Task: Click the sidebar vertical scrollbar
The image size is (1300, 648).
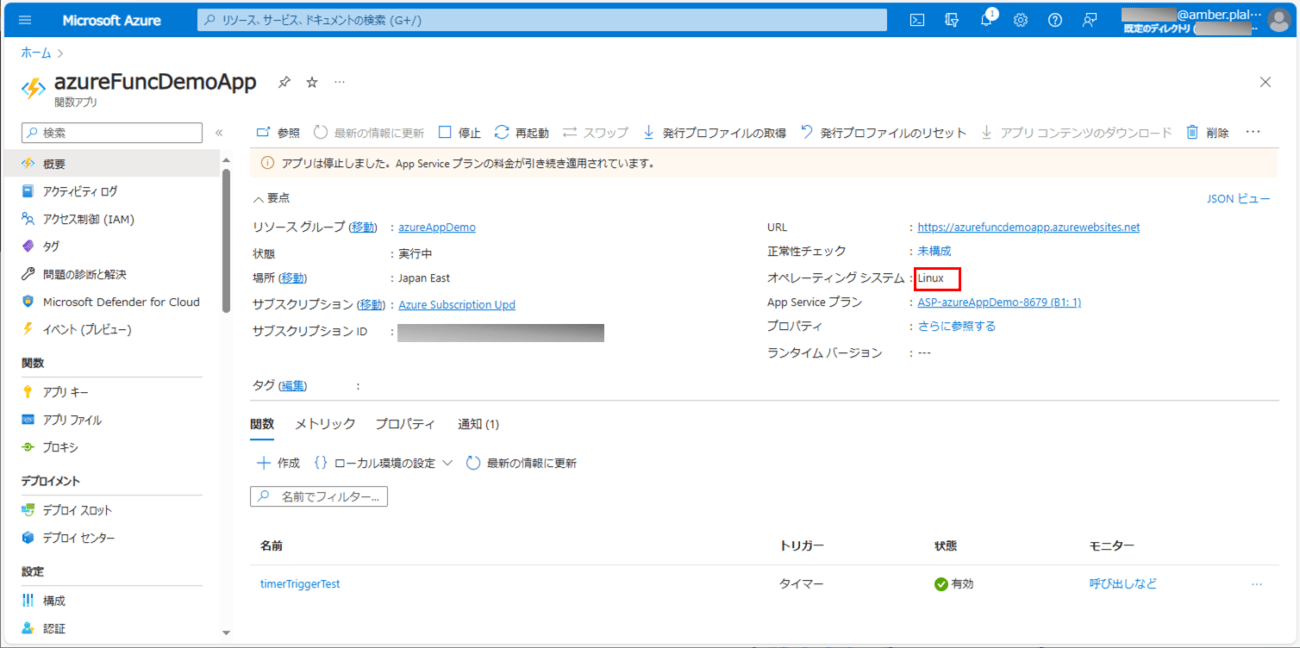Action: (x=226, y=240)
